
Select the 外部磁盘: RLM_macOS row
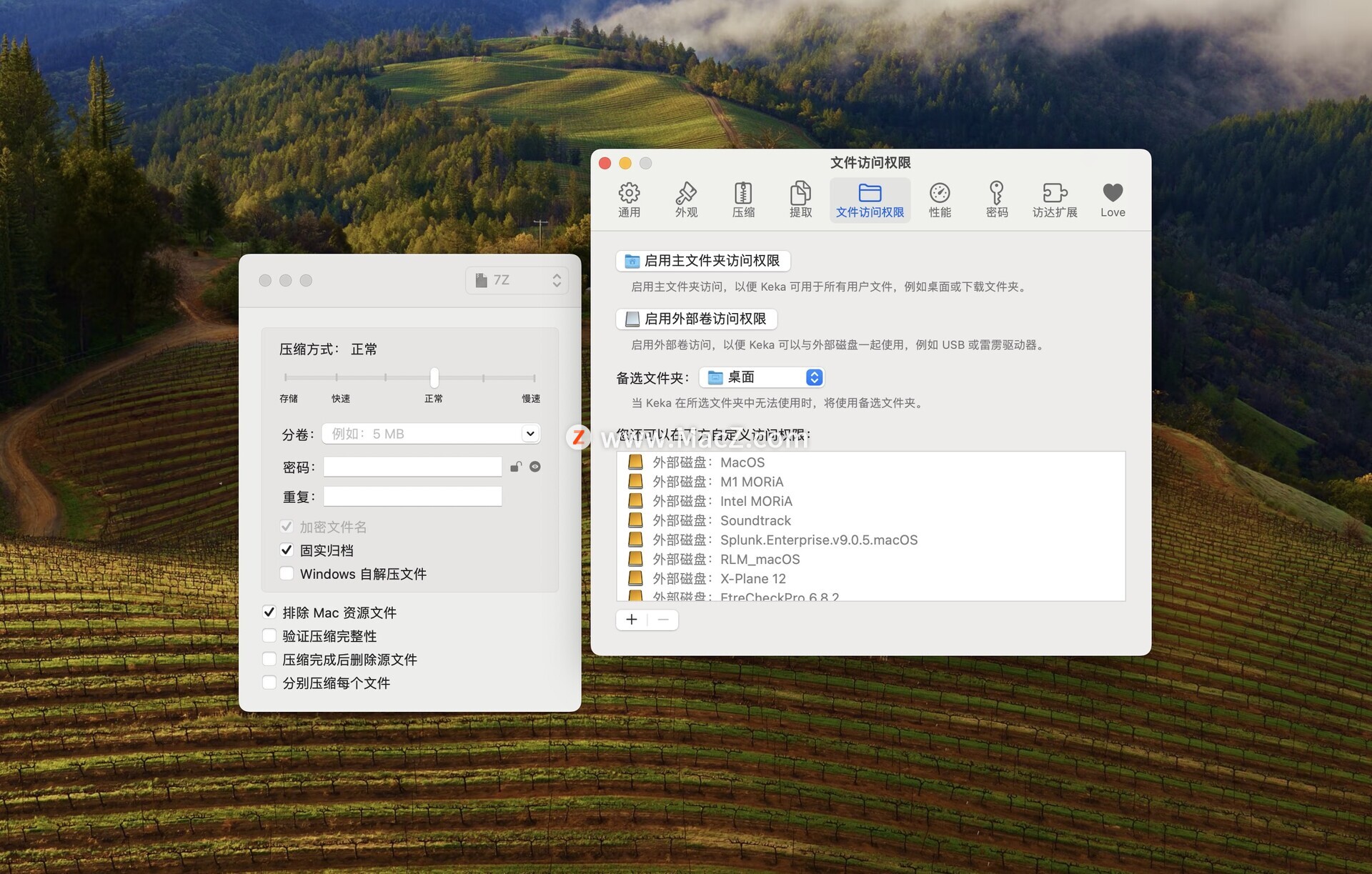click(870, 559)
